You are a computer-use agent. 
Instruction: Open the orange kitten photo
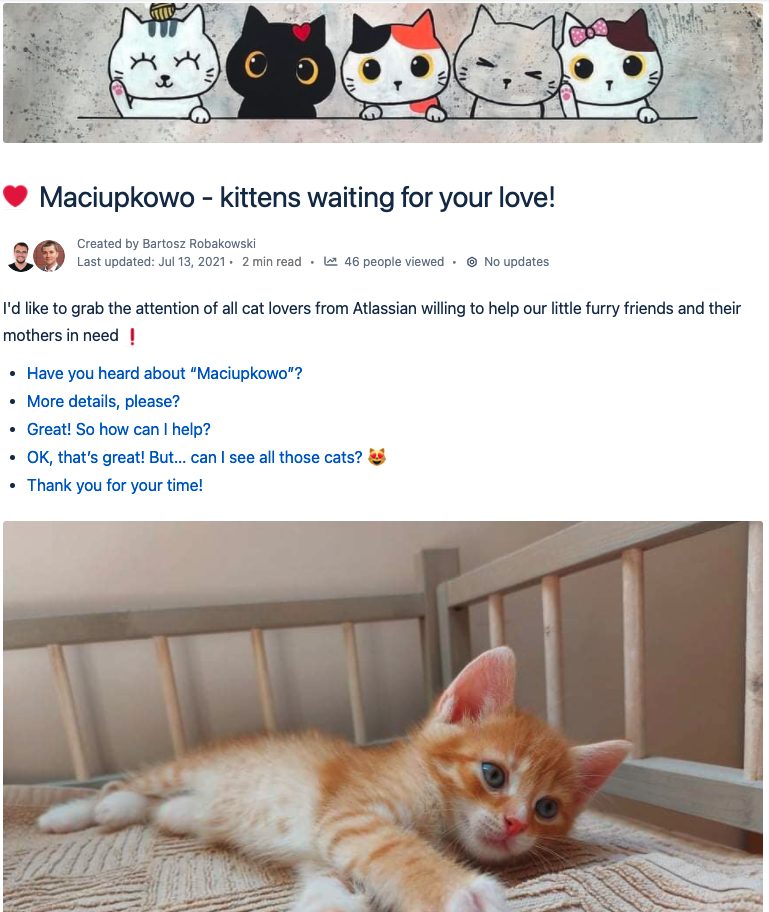(383, 716)
